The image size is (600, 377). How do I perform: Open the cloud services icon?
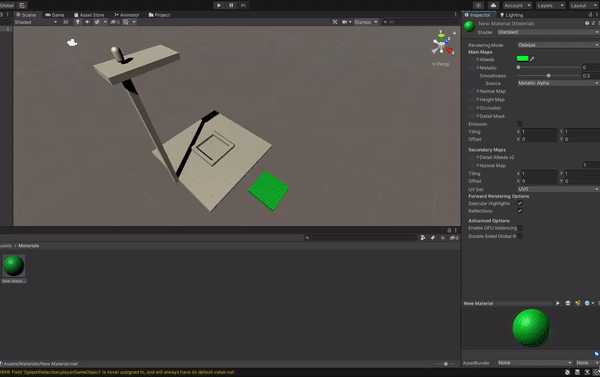[x=493, y=5]
